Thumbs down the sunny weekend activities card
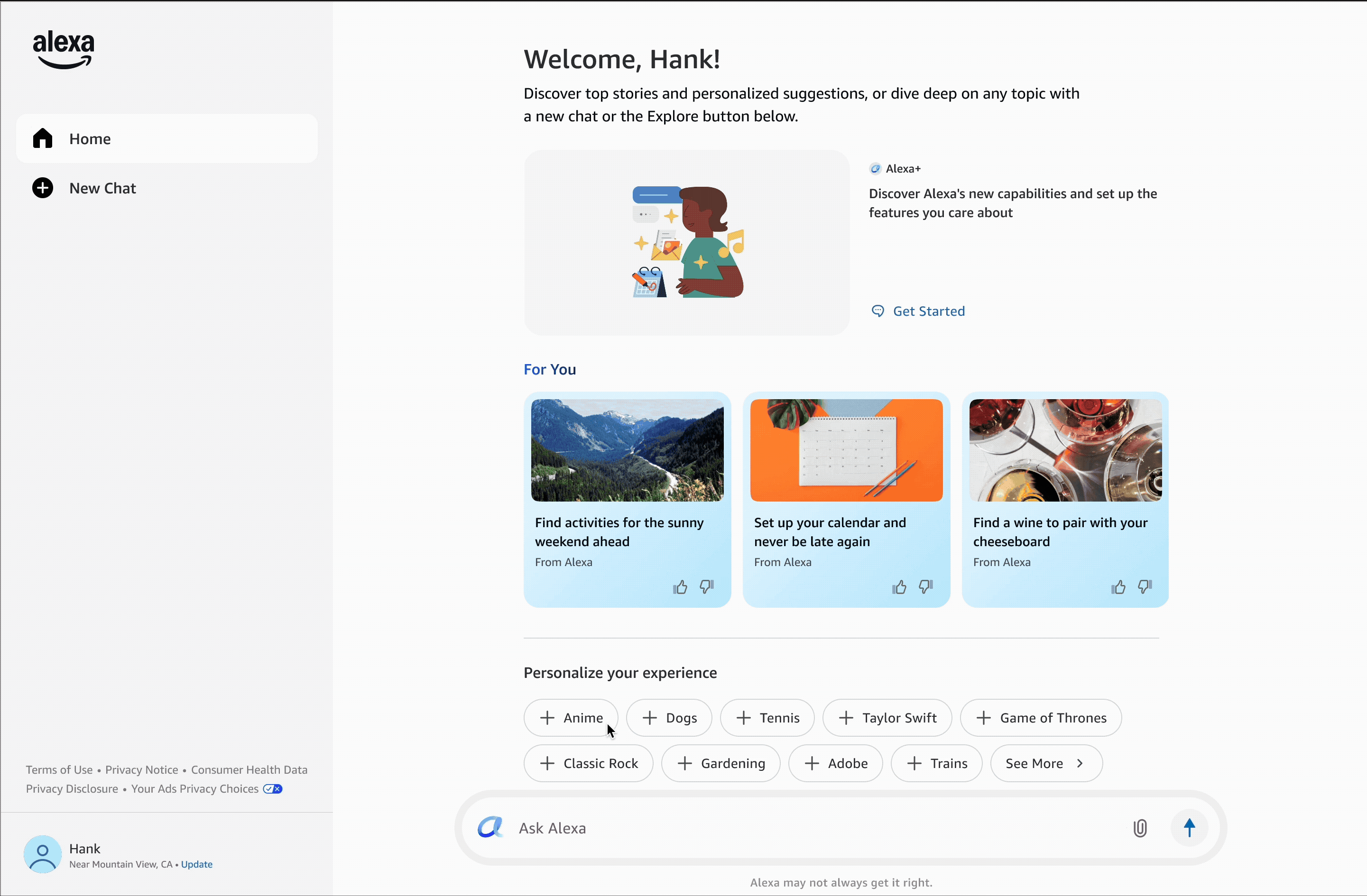The height and width of the screenshot is (896, 1367). (706, 586)
